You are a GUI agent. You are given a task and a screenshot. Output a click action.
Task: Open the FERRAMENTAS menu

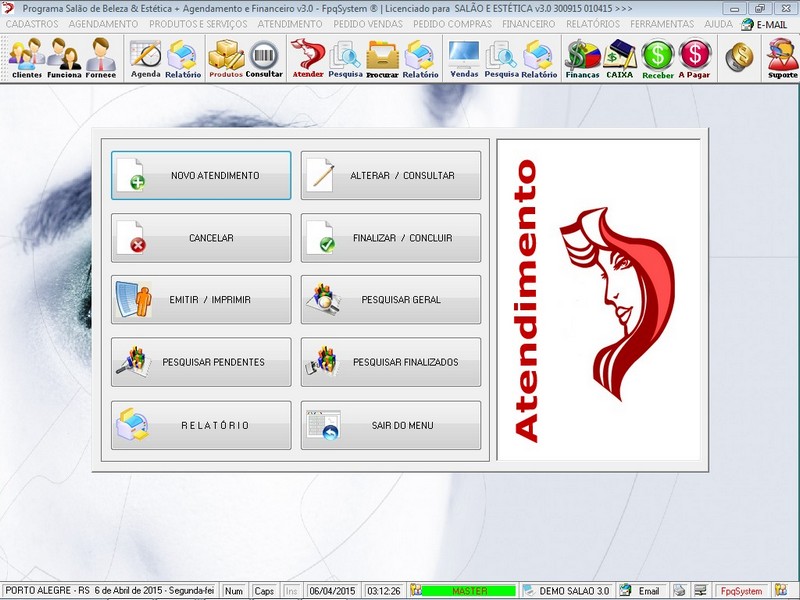tap(662, 24)
